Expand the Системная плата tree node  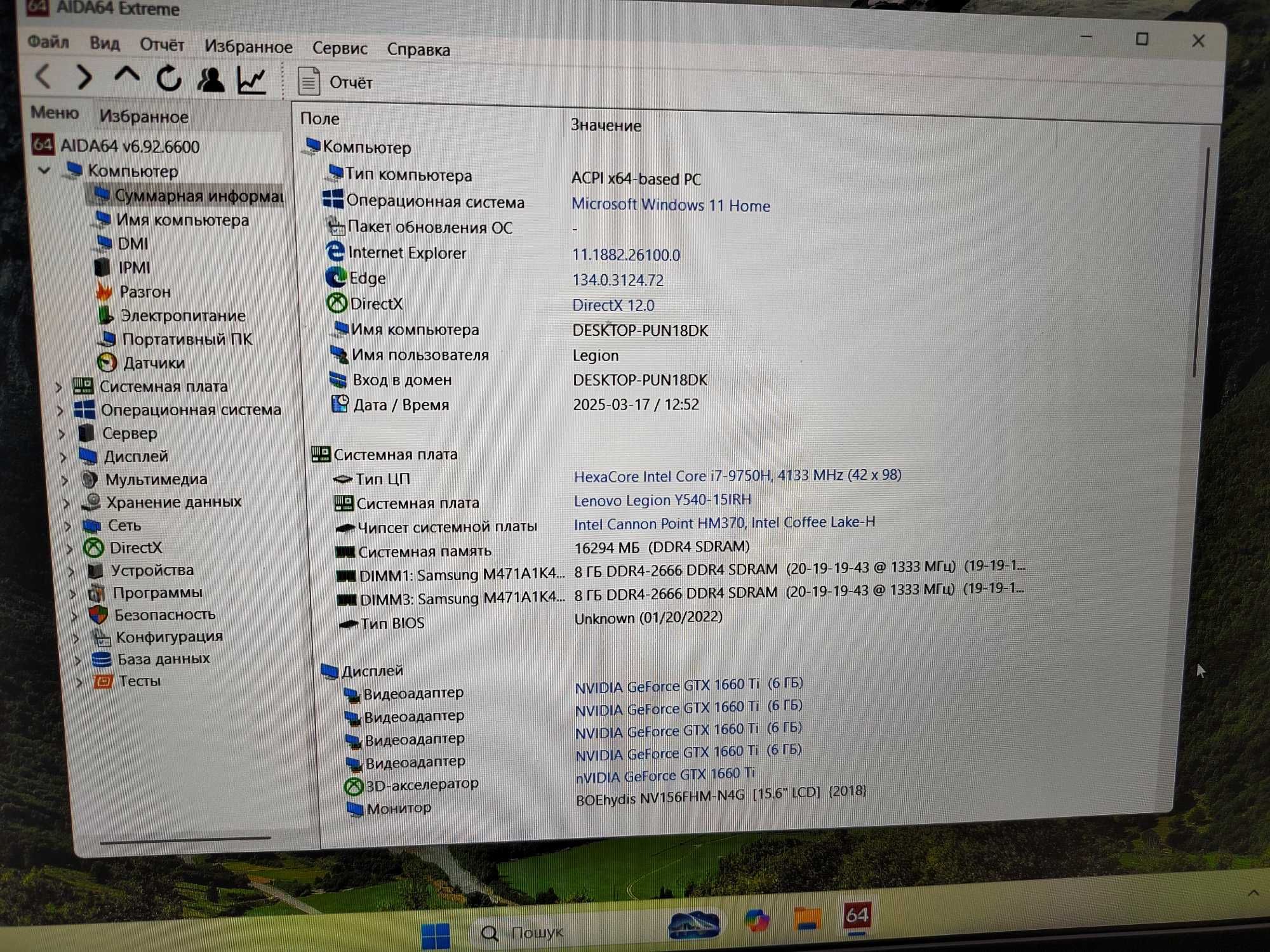point(58,387)
